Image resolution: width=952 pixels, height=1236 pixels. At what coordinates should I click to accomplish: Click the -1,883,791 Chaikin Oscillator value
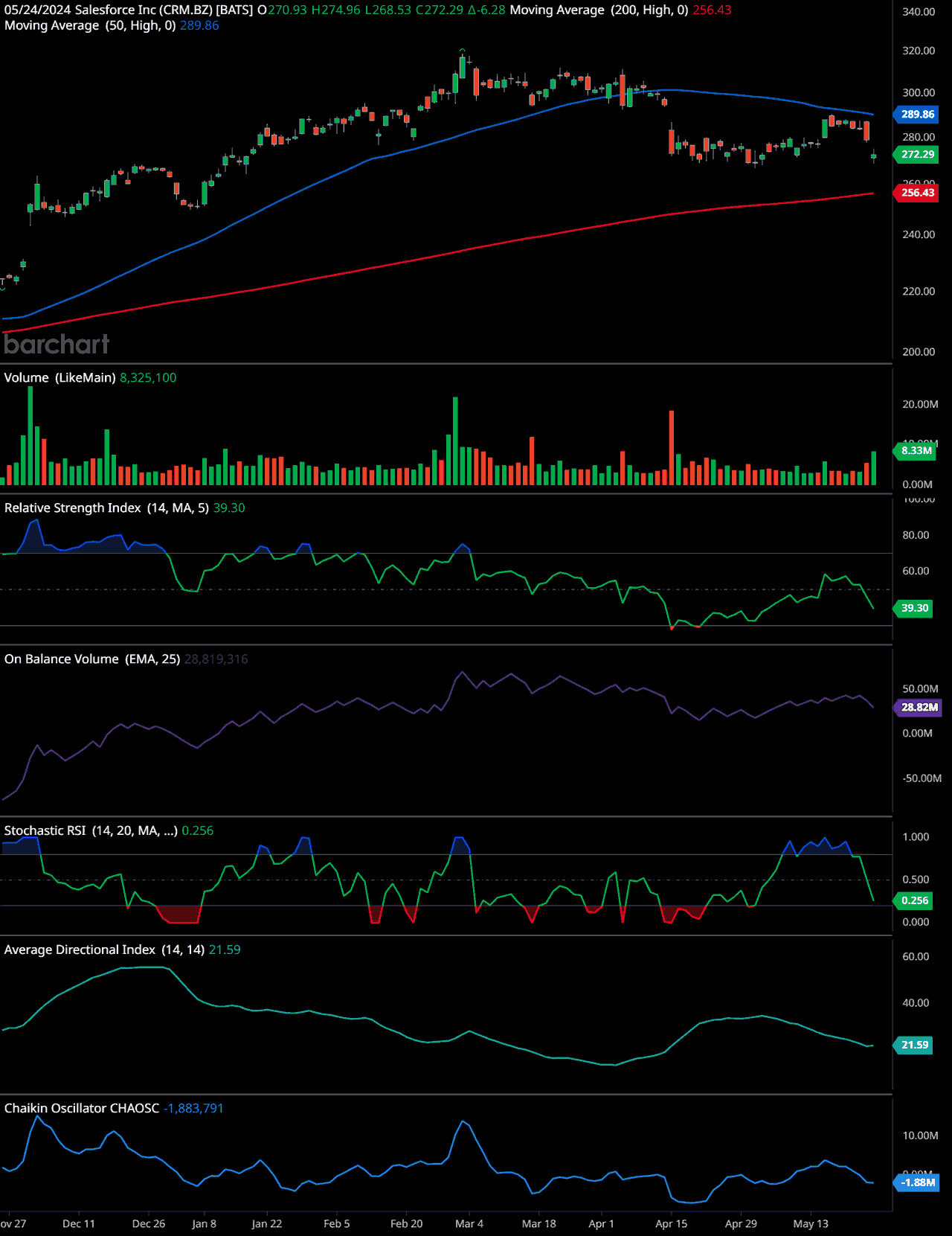(x=193, y=1109)
